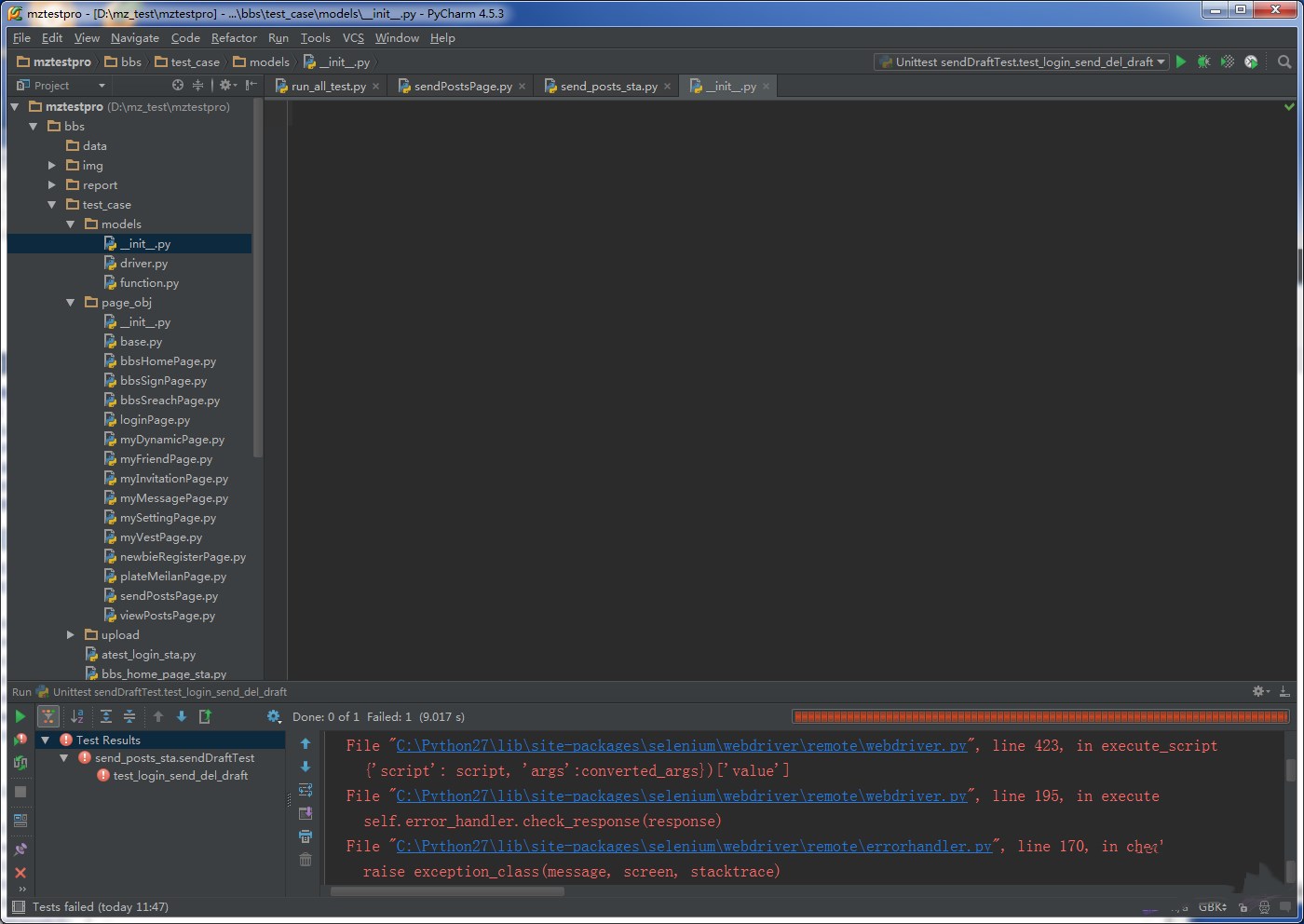Switch to the sendPostsPage.py editor tab
This screenshot has height=924, width=1304.
click(x=462, y=87)
